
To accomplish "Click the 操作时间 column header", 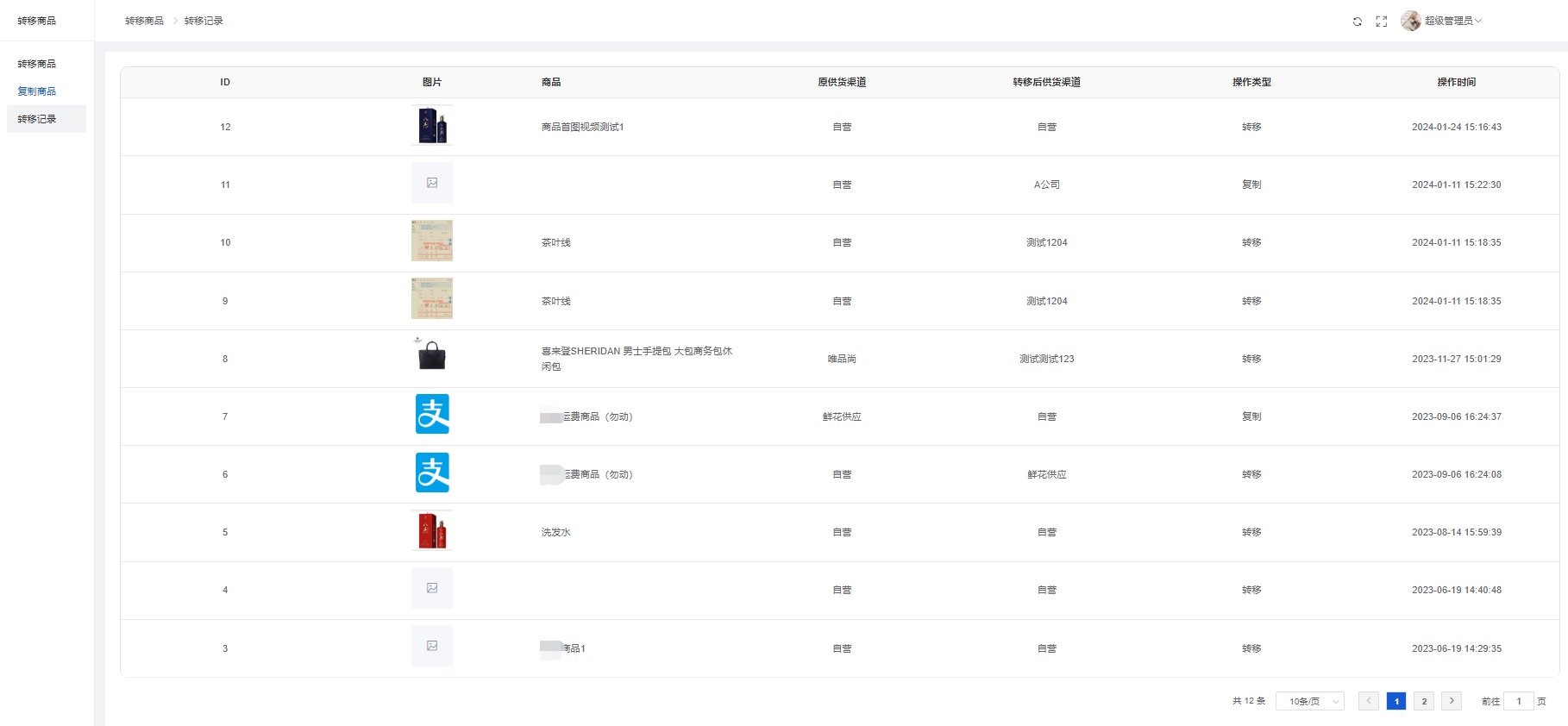I will tap(1457, 83).
